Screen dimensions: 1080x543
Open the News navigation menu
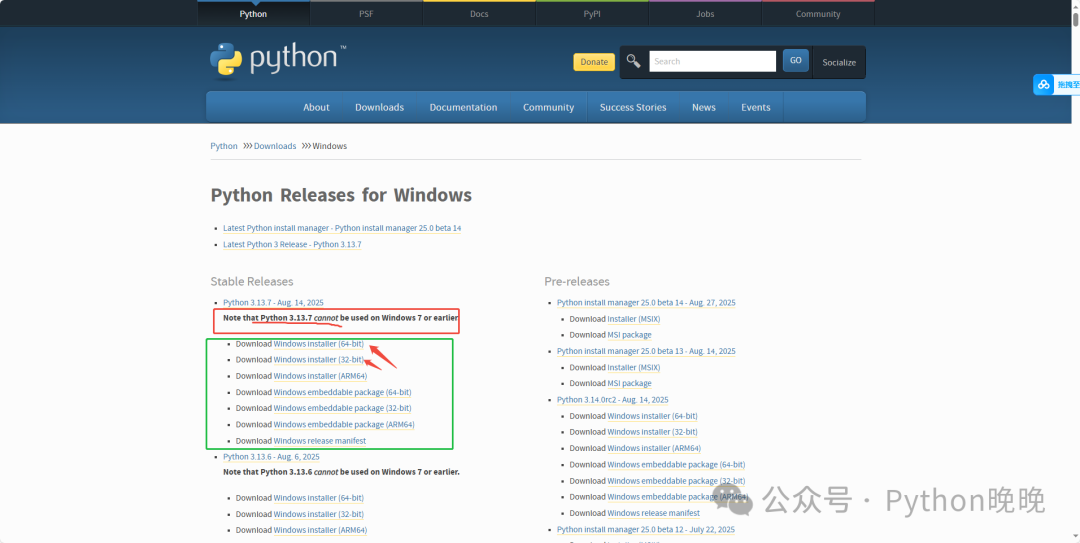(704, 107)
